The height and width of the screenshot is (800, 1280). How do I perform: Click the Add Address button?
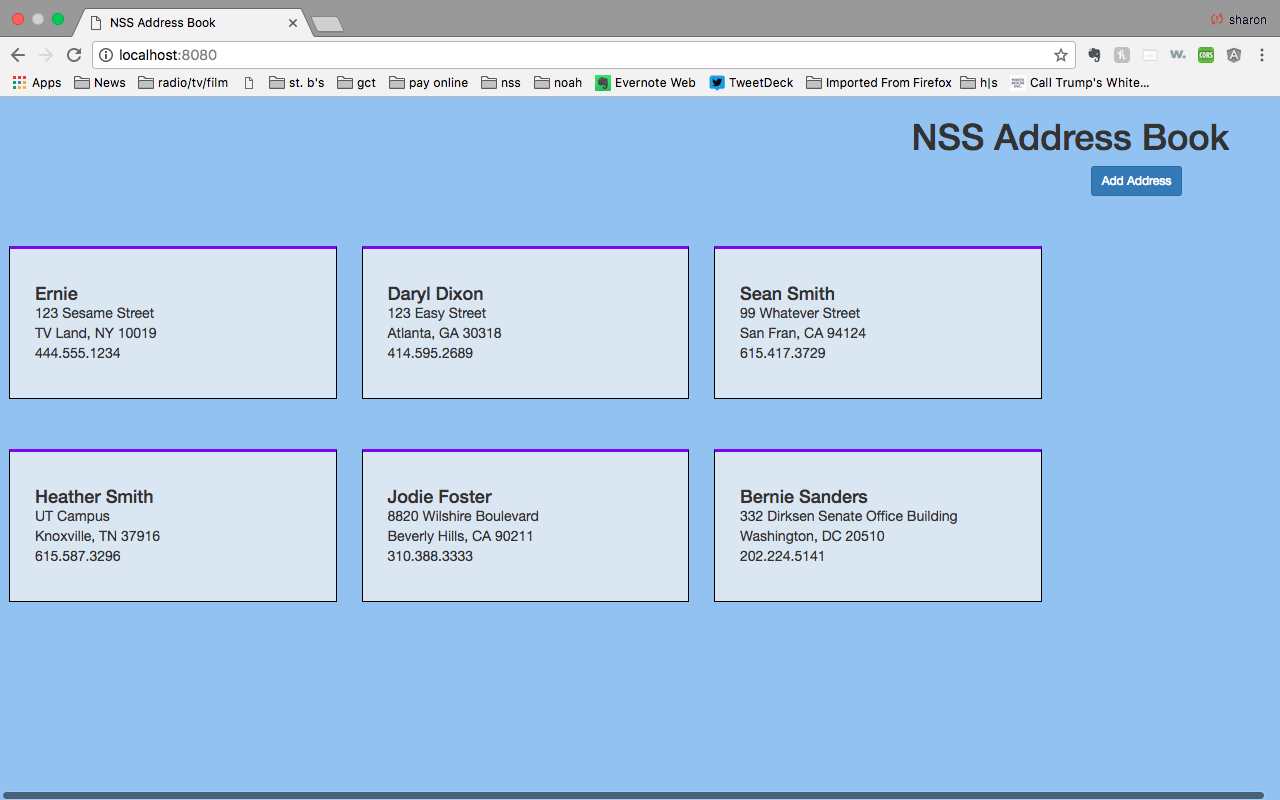click(1136, 181)
